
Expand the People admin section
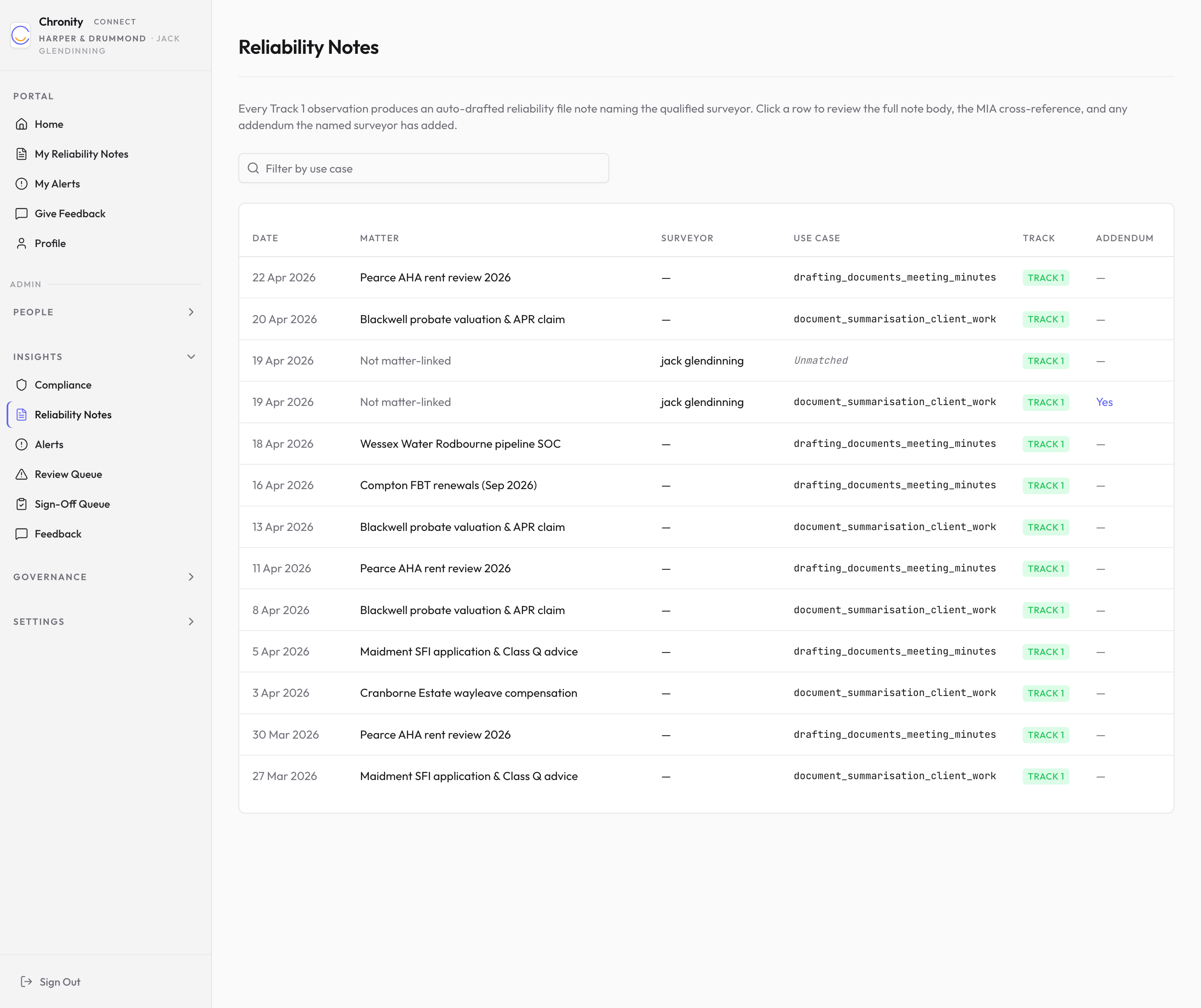(x=191, y=312)
